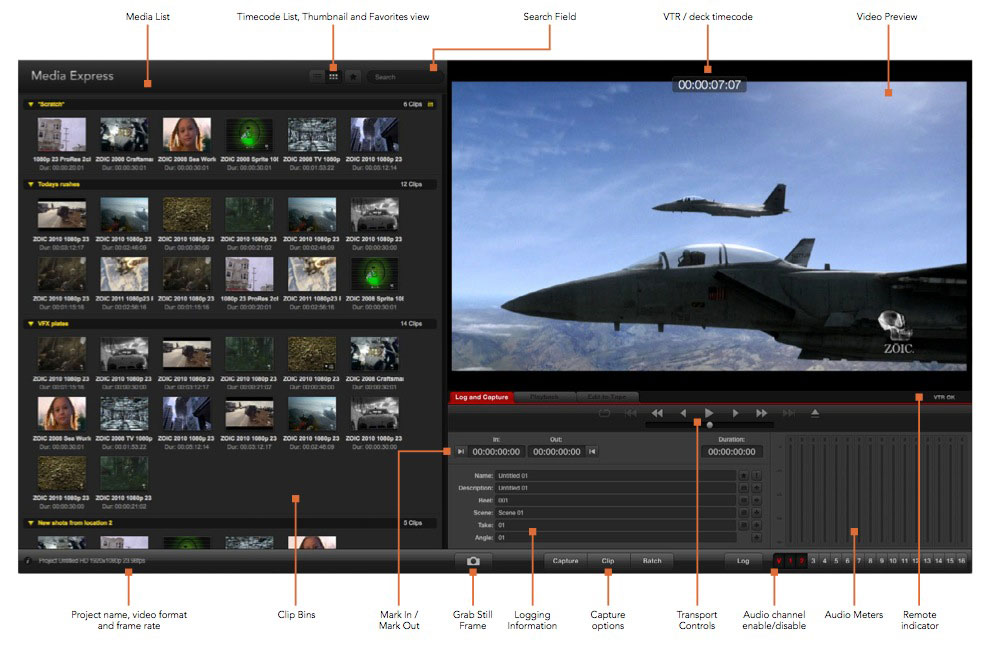The image size is (981, 647).
Task: Click the rewind transport button
Action: pos(657,413)
